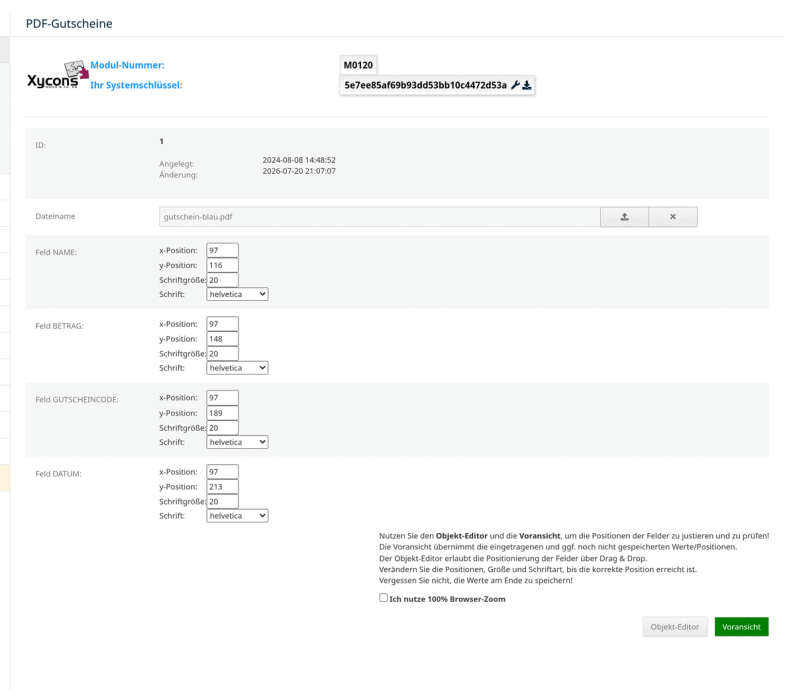Click y-Position field with value 189
The image size is (795, 700).
(x=222, y=413)
